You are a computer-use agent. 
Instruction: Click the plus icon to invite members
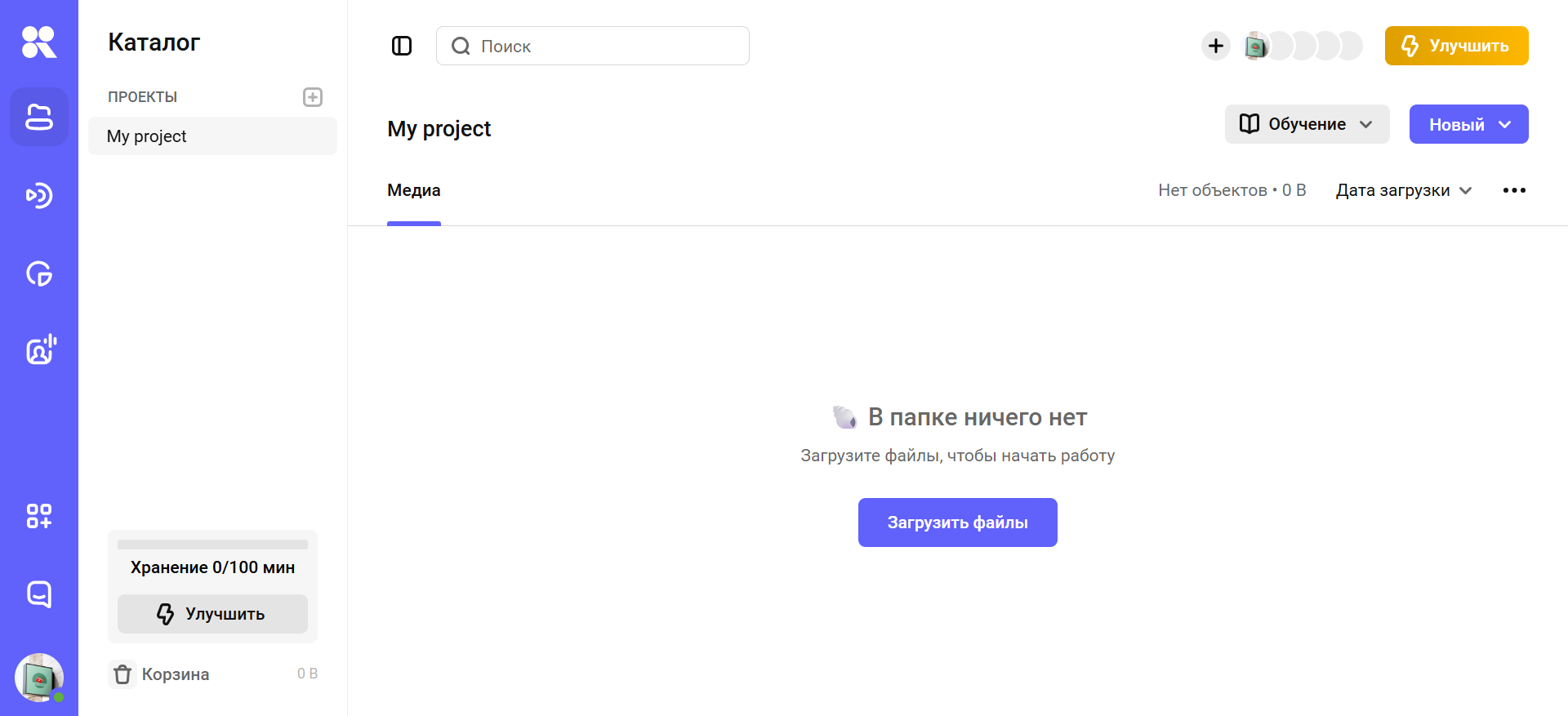point(1215,46)
